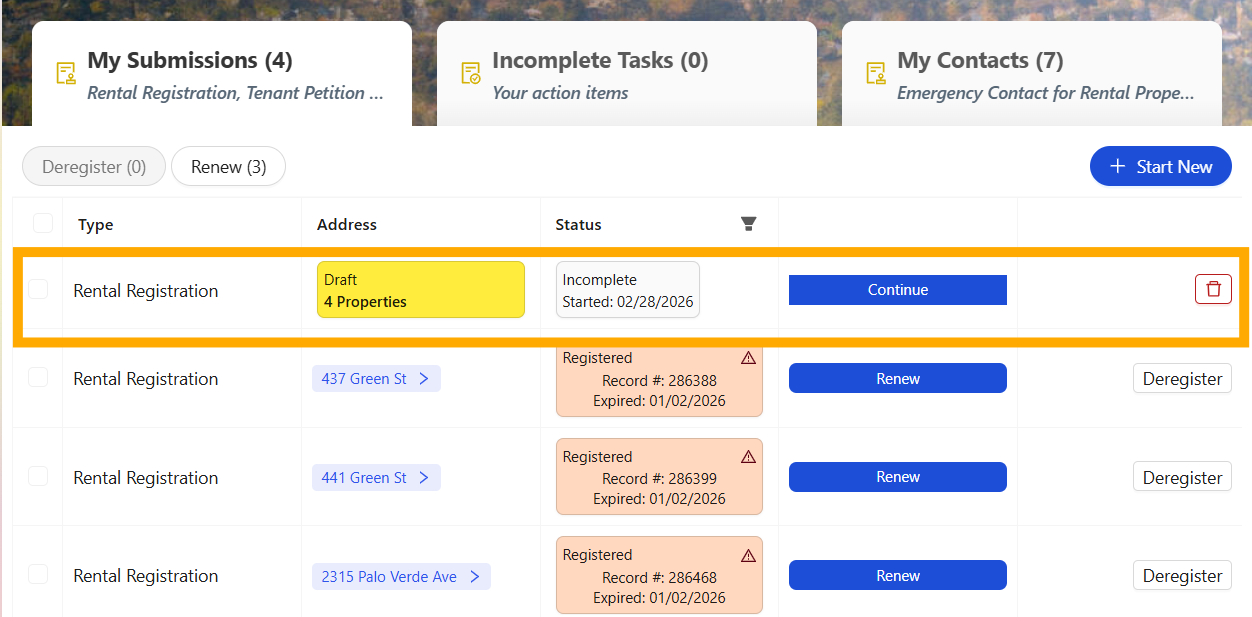Switch to the Incomplete Tasks (0) tab
This screenshot has width=1252, height=617.
[627, 74]
